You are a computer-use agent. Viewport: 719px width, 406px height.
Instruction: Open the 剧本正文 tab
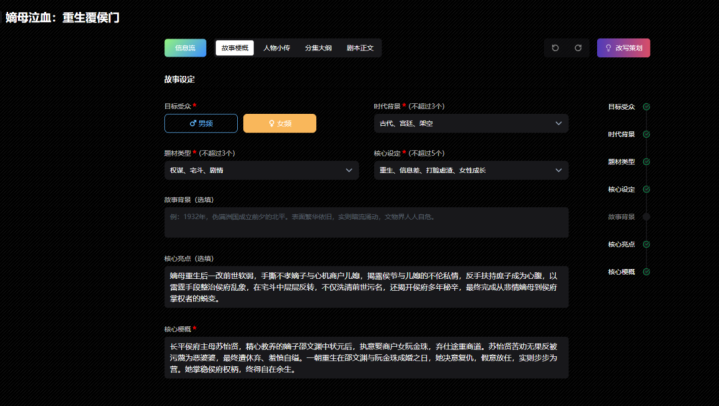360,48
